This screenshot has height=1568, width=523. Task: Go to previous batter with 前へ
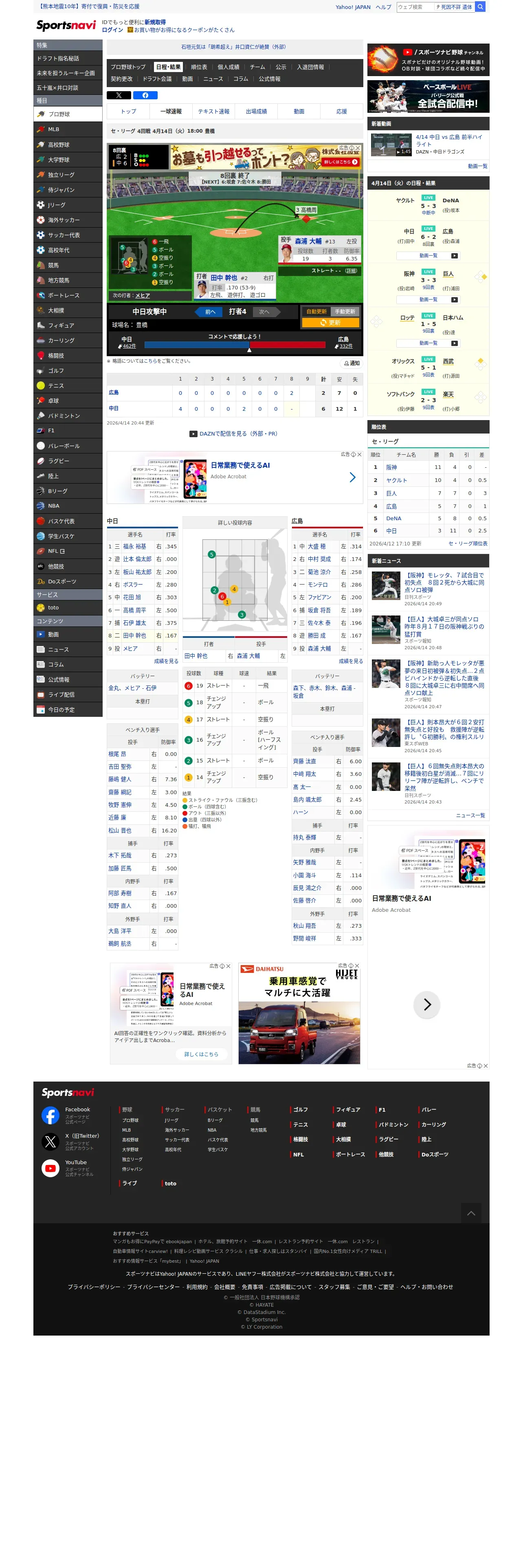(208, 312)
